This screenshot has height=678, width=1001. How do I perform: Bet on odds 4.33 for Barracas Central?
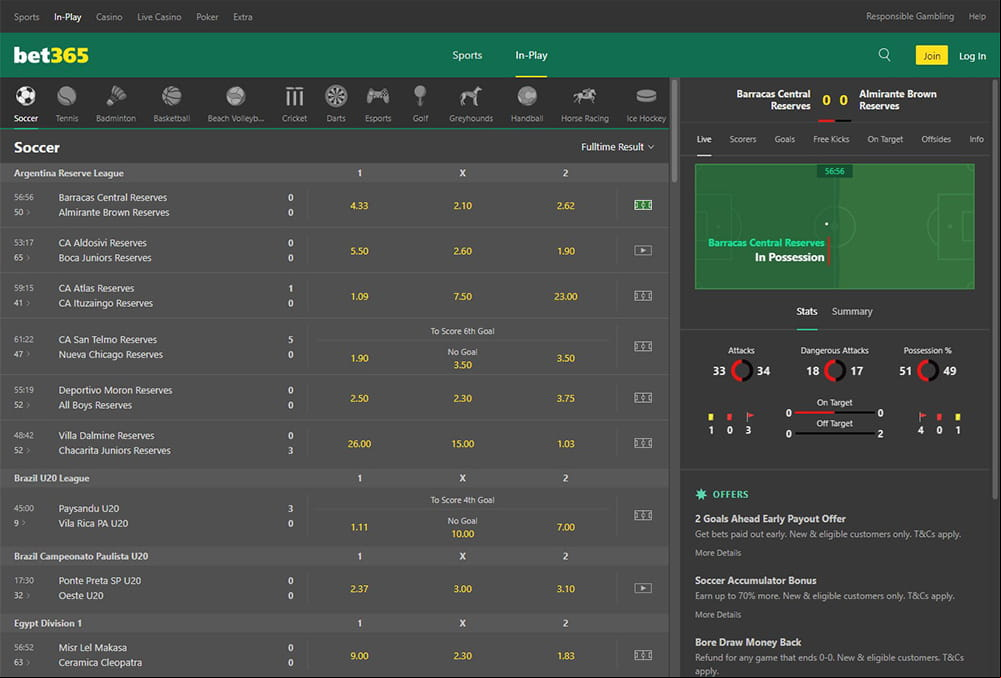point(359,206)
